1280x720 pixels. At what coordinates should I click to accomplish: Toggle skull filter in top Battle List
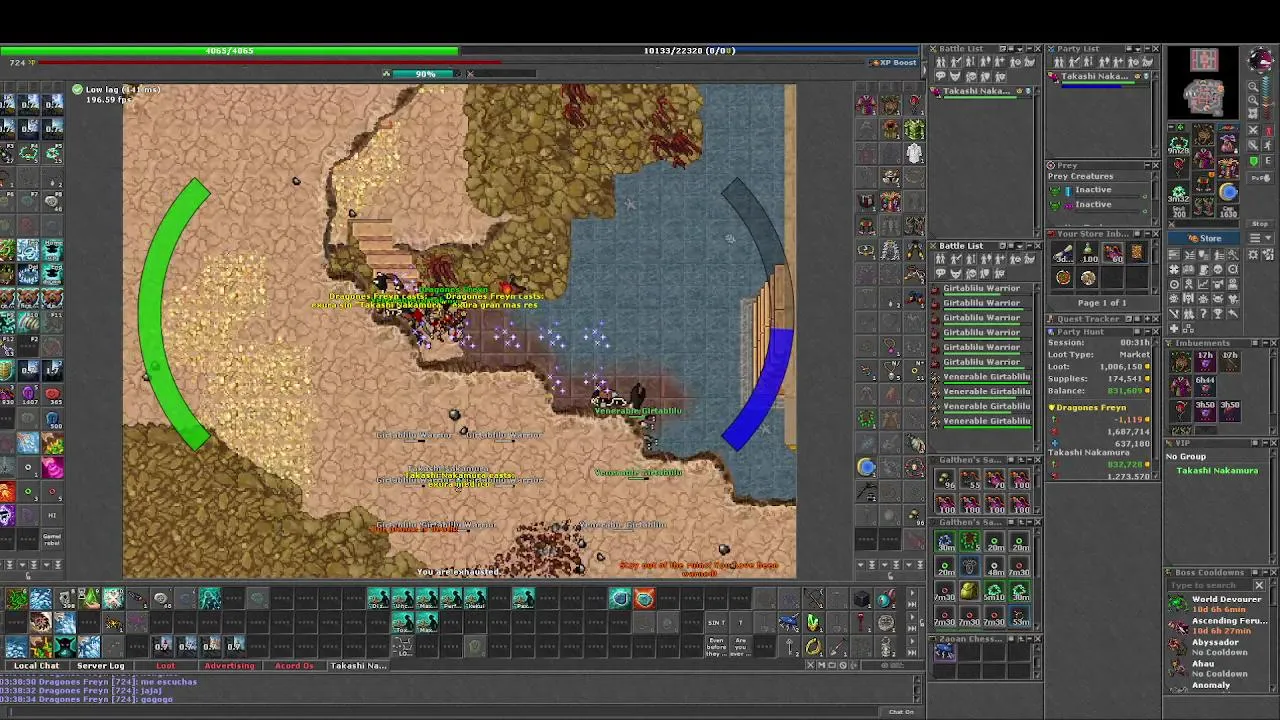pyautogui.click(x=970, y=76)
